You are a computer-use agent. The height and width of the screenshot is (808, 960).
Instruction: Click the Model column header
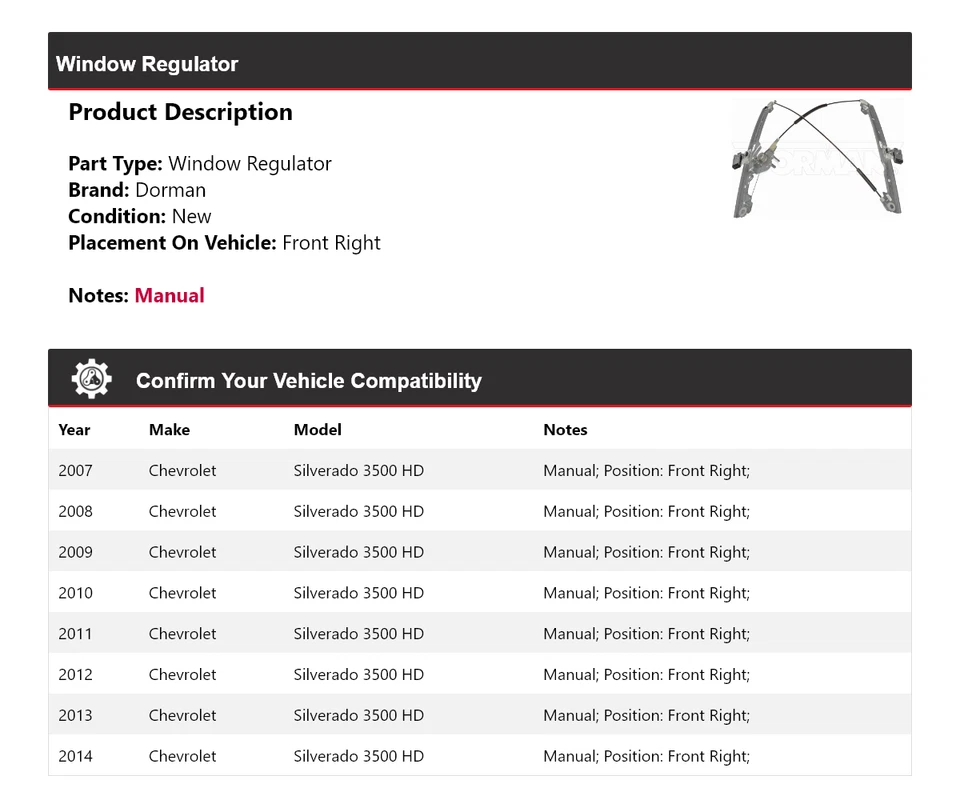click(317, 430)
